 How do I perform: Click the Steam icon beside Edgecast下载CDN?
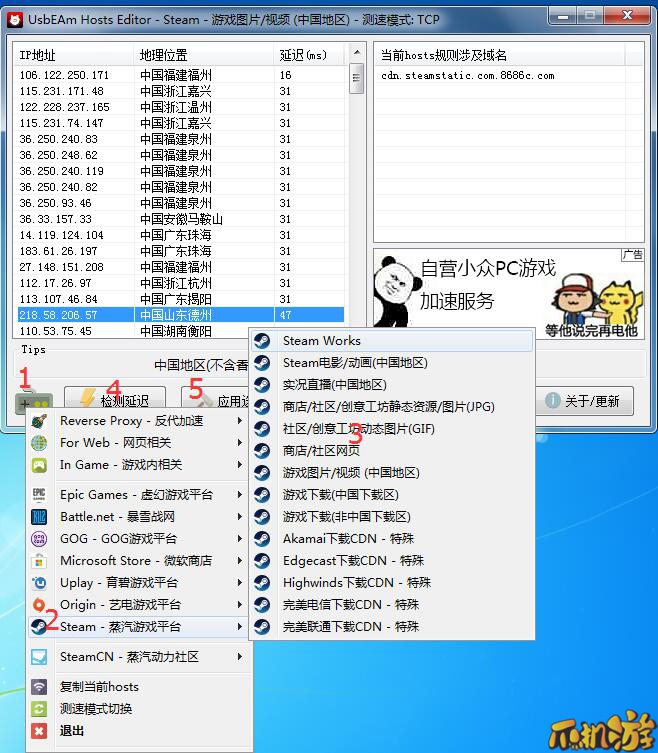tap(262, 561)
